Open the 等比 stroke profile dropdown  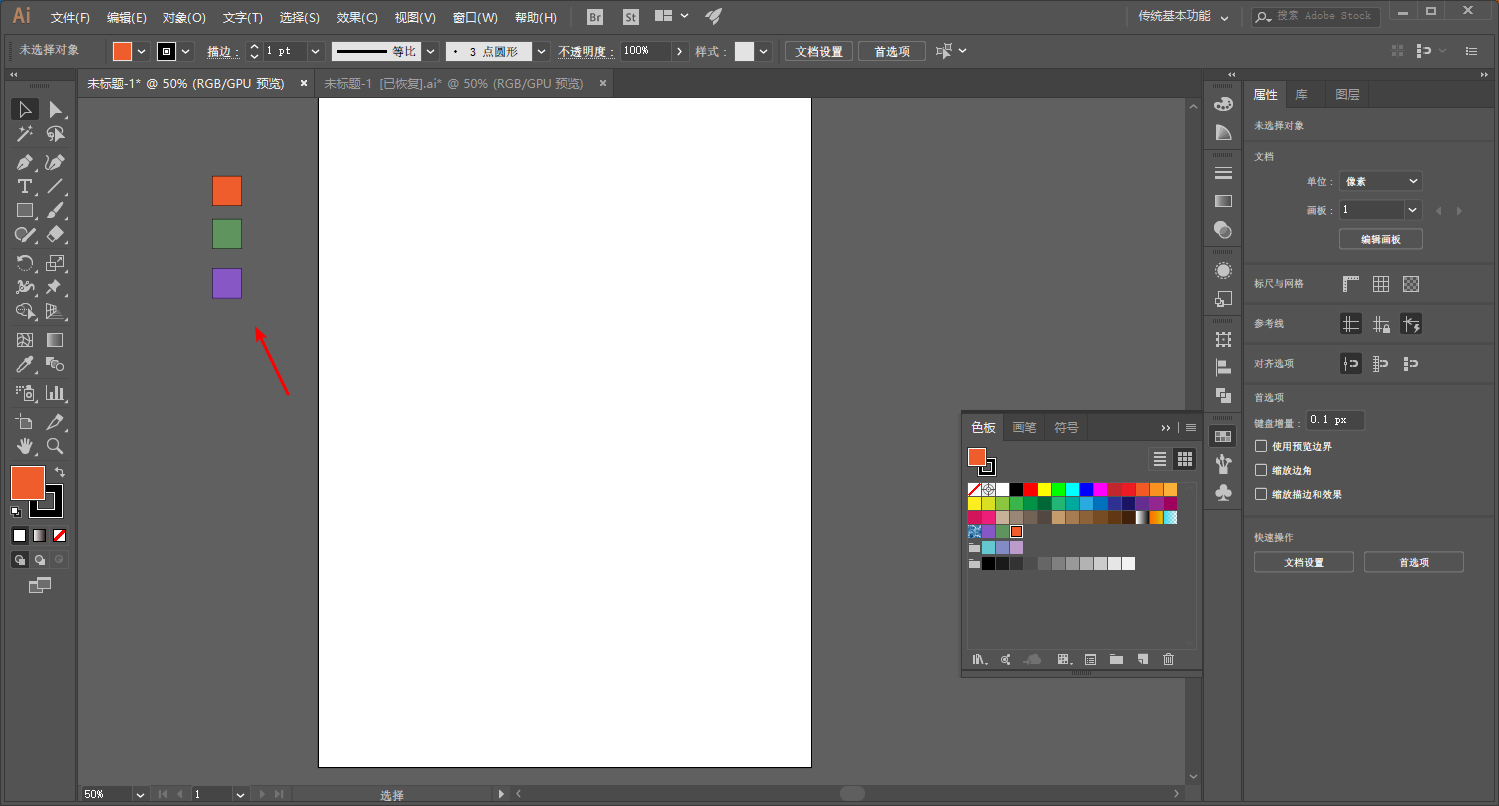tap(431, 51)
